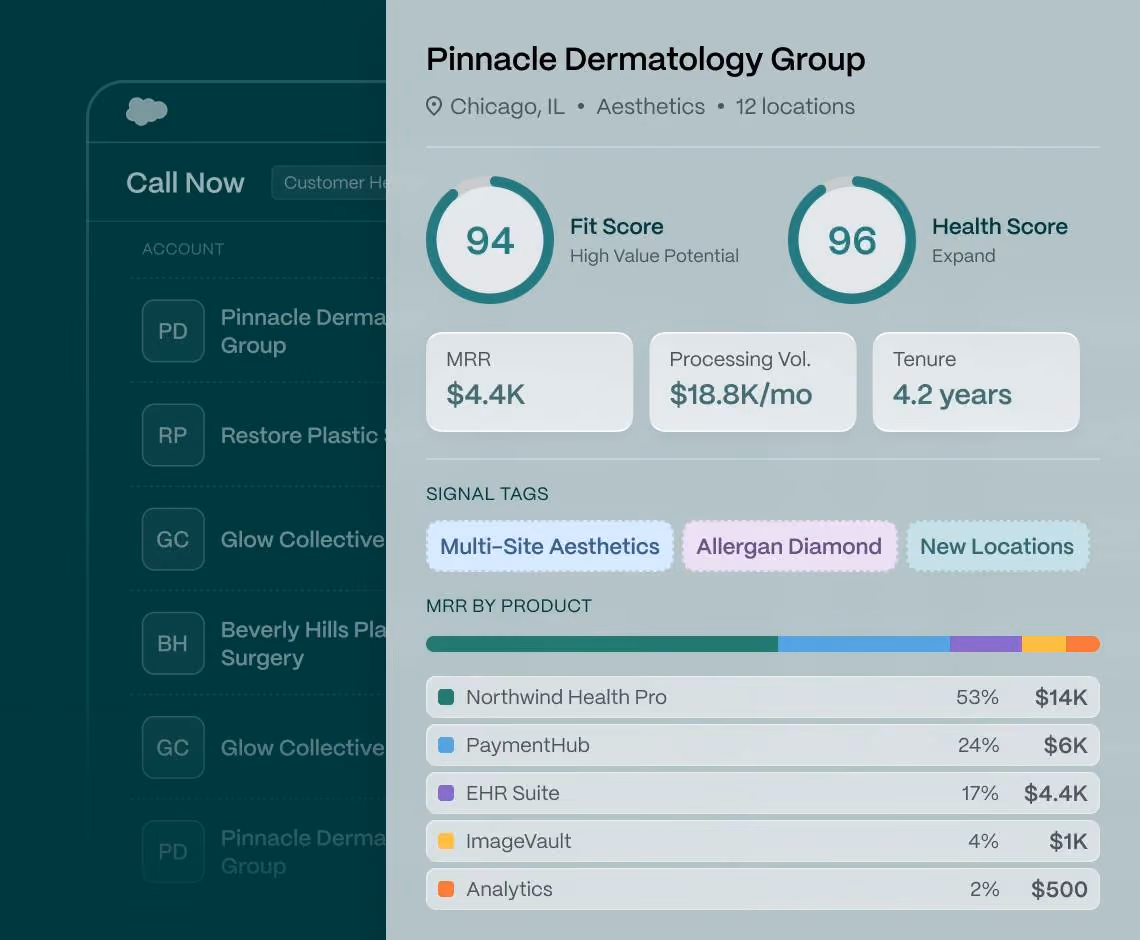Select the Analytics product row
The height and width of the screenshot is (940, 1140).
[763, 889]
